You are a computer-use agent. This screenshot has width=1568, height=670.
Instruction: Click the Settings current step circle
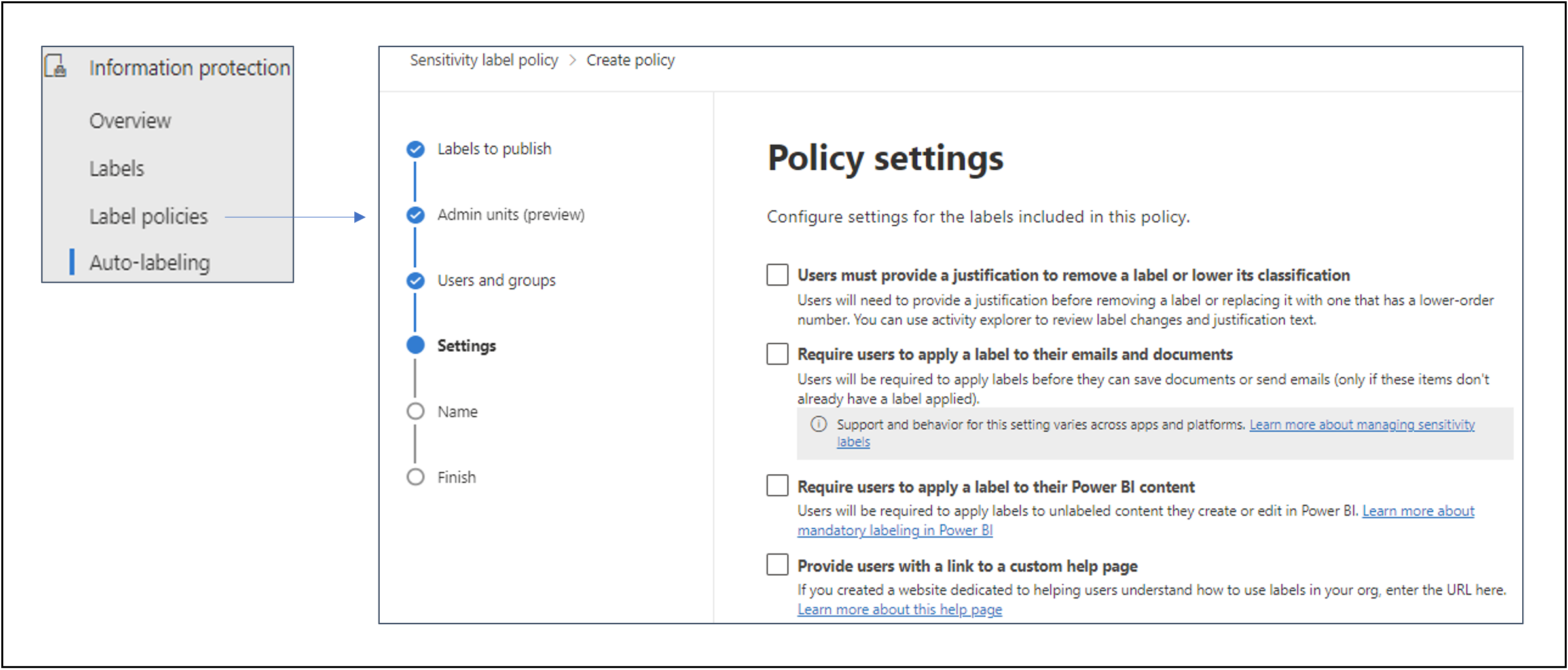[x=415, y=345]
